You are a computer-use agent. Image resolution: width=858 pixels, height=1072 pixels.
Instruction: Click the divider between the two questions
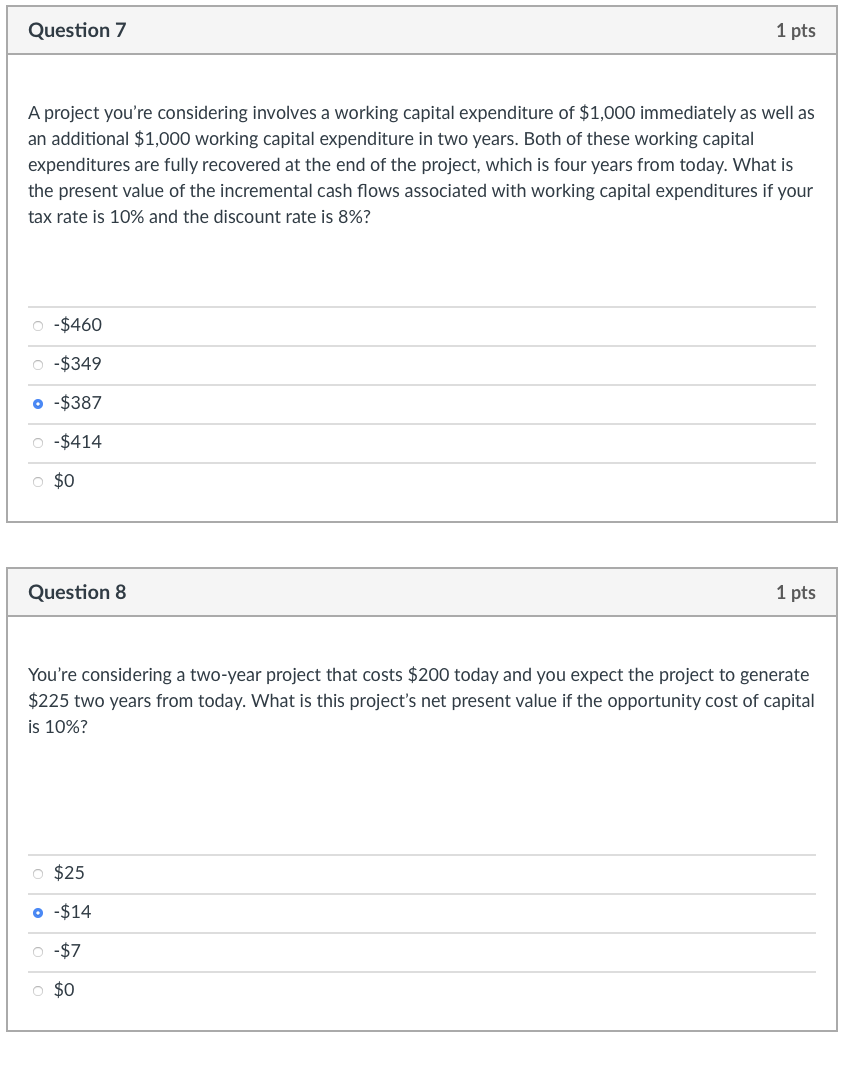coord(429,545)
